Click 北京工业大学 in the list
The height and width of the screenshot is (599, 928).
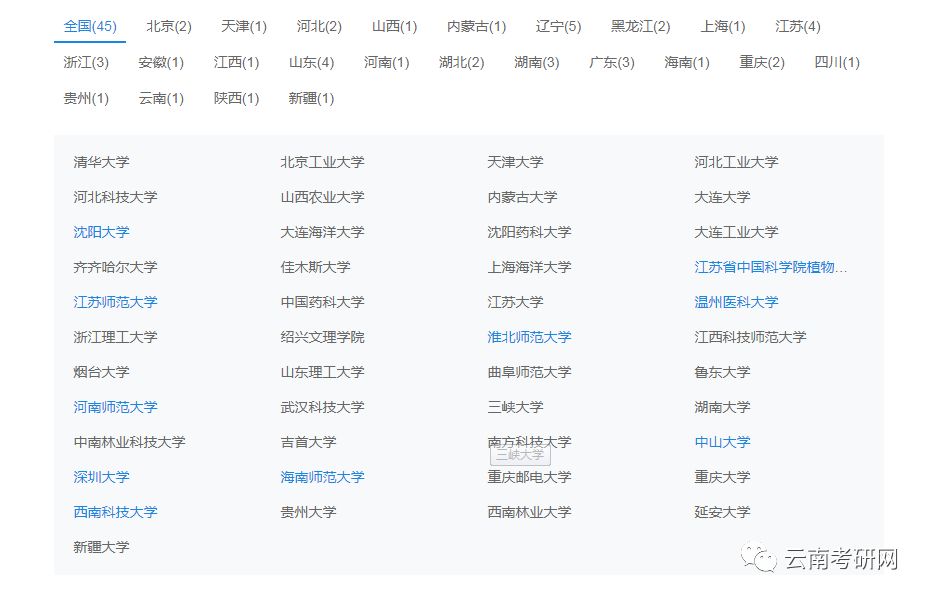(322, 162)
